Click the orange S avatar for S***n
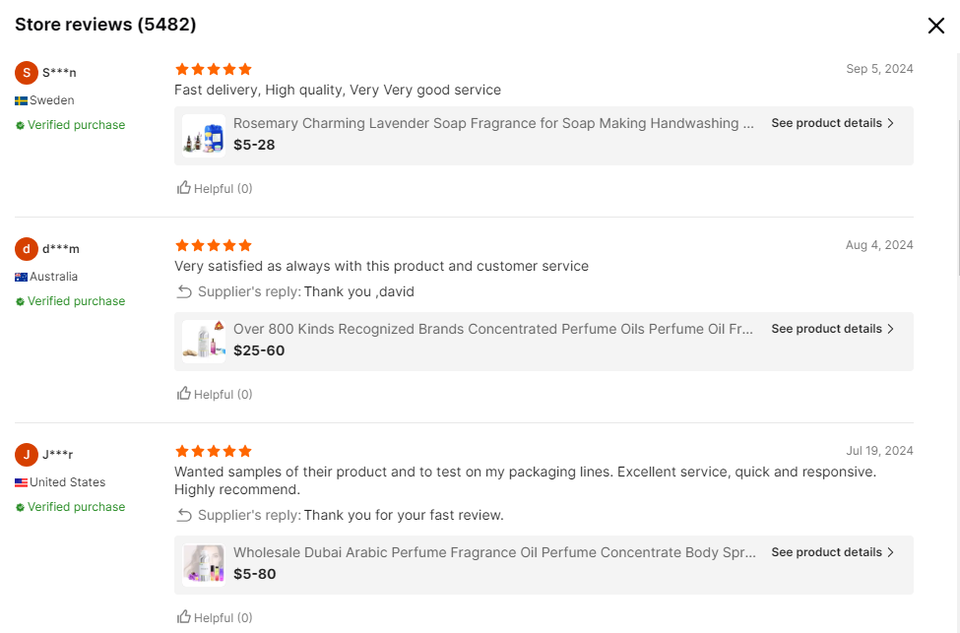Viewport: 960px width, 633px height. [27, 73]
